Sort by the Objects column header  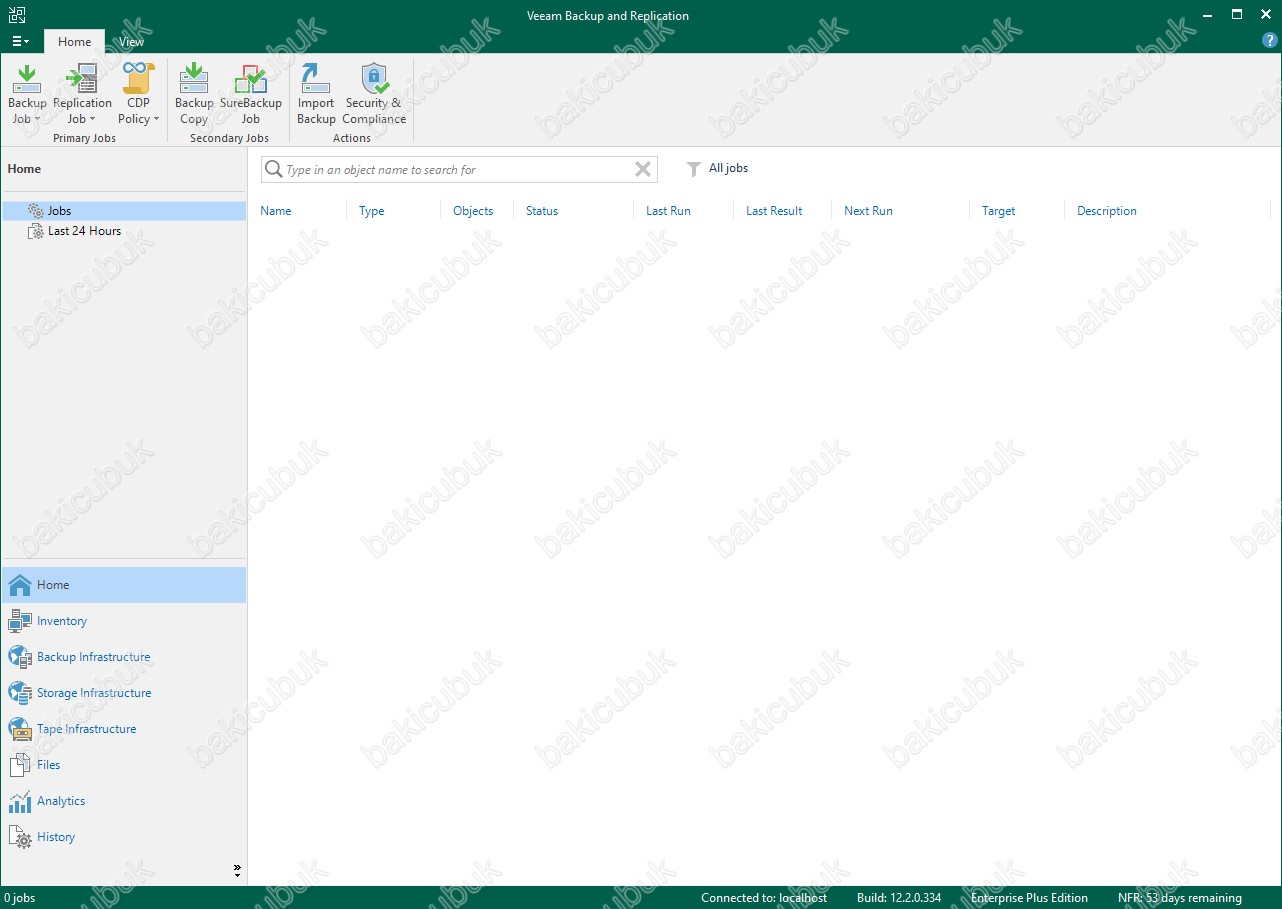click(x=473, y=211)
